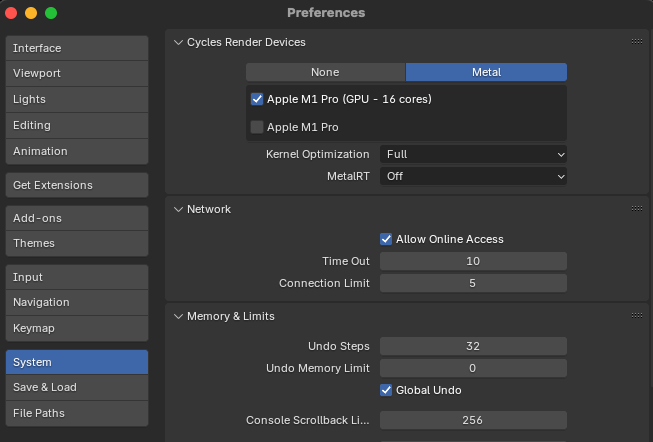Click the Network panel drag-handle icon
This screenshot has height=442, width=653.
637,209
